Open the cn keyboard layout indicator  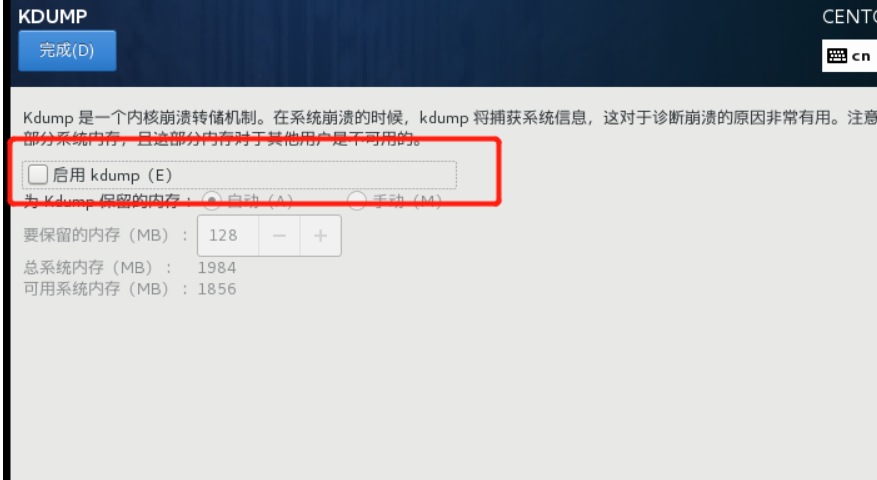pyautogui.click(x=850, y=56)
